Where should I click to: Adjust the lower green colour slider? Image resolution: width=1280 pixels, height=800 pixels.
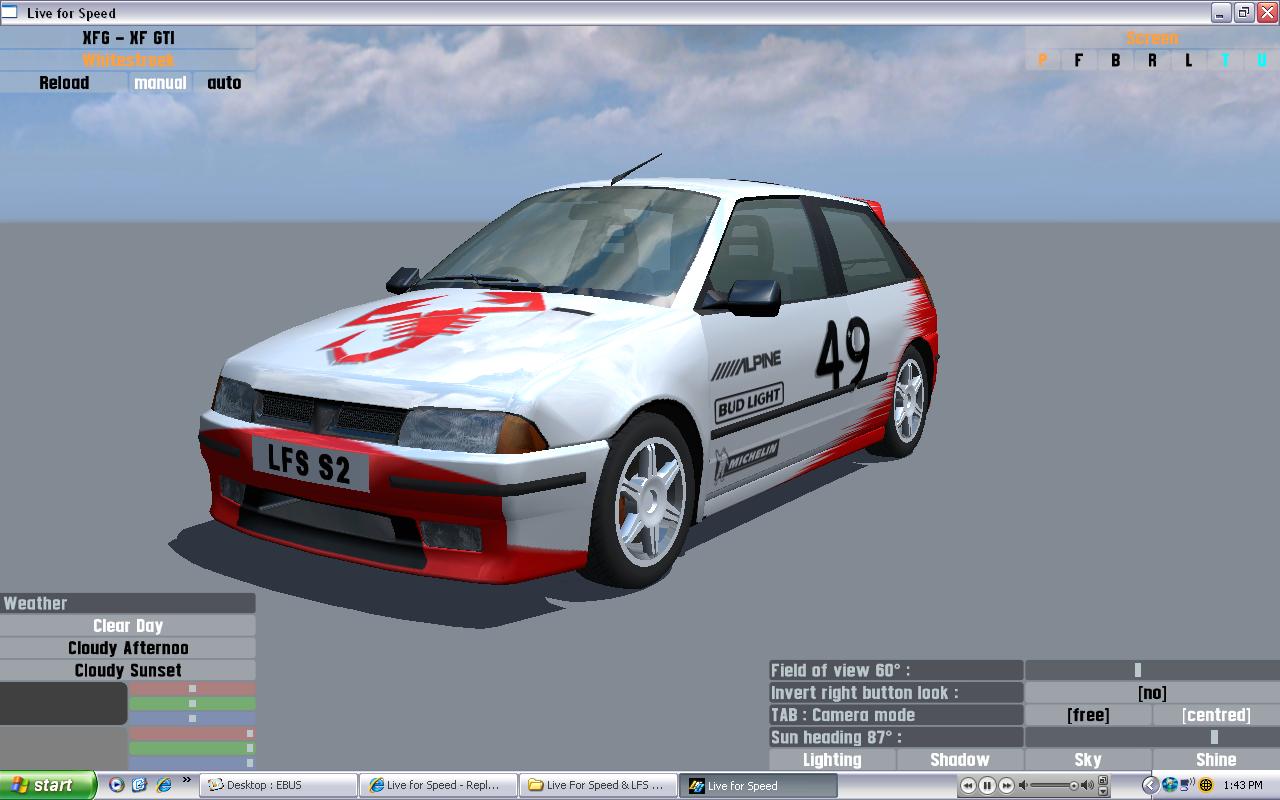tap(192, 748)
